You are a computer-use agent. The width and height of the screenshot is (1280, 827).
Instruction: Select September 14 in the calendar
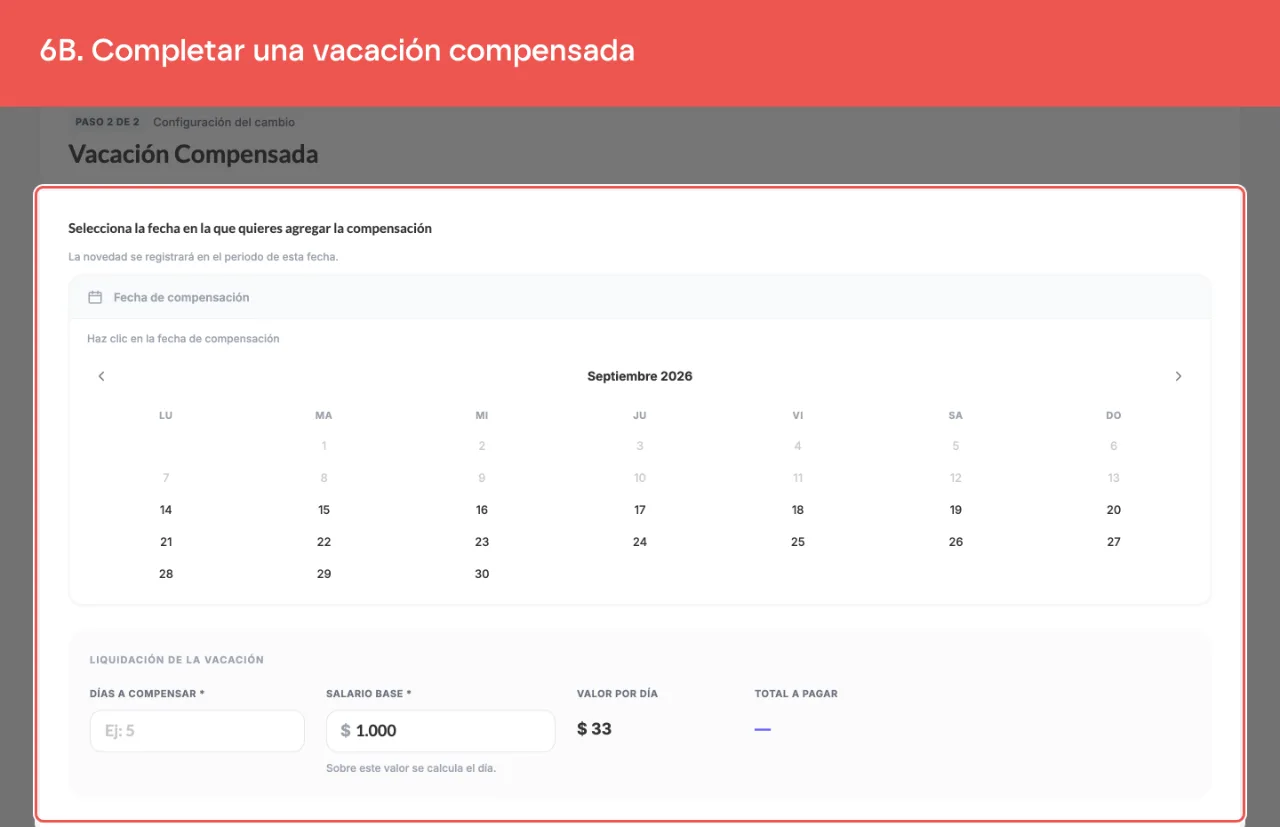[x=166, y=510]
